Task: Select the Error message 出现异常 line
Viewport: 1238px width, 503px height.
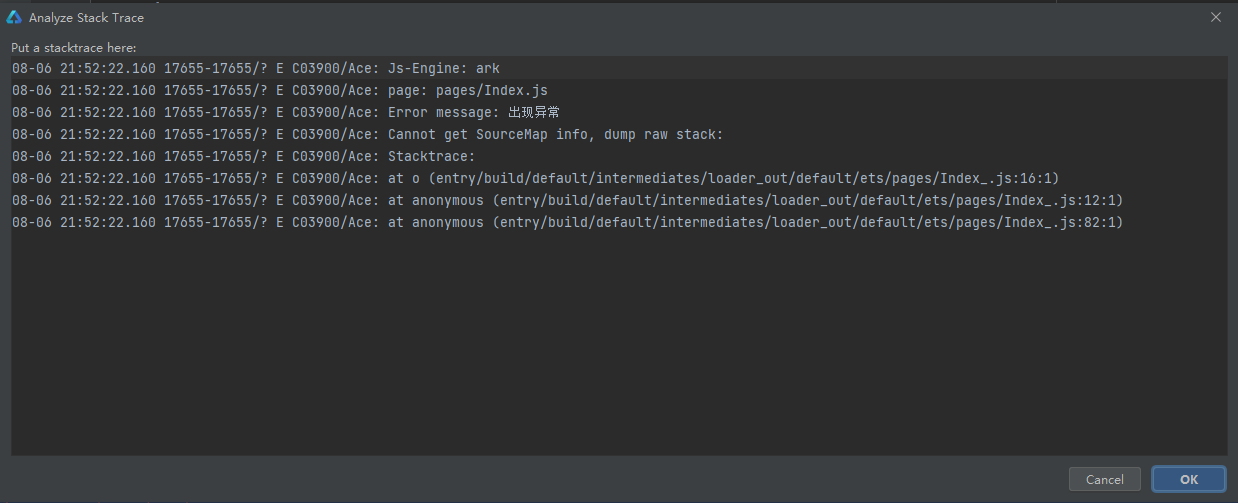Action: pyautogui.click(x=619, y=112)
